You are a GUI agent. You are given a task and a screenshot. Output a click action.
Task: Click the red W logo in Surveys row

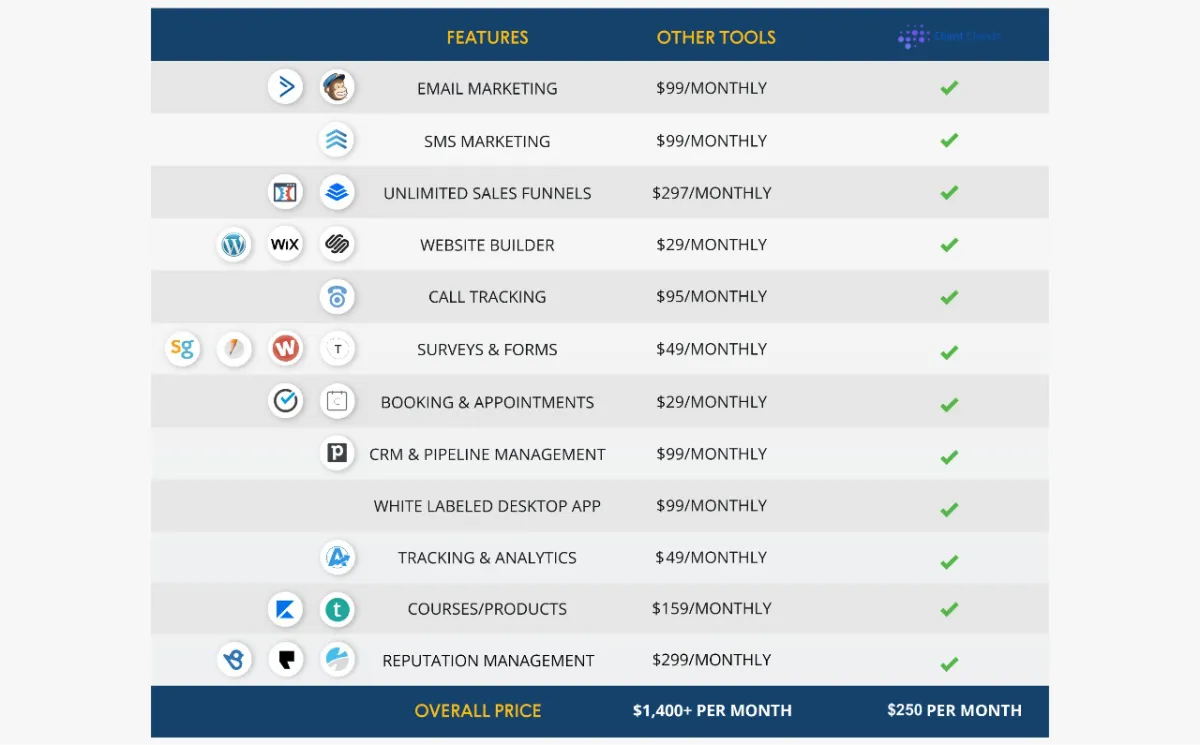tap(286, 349)
